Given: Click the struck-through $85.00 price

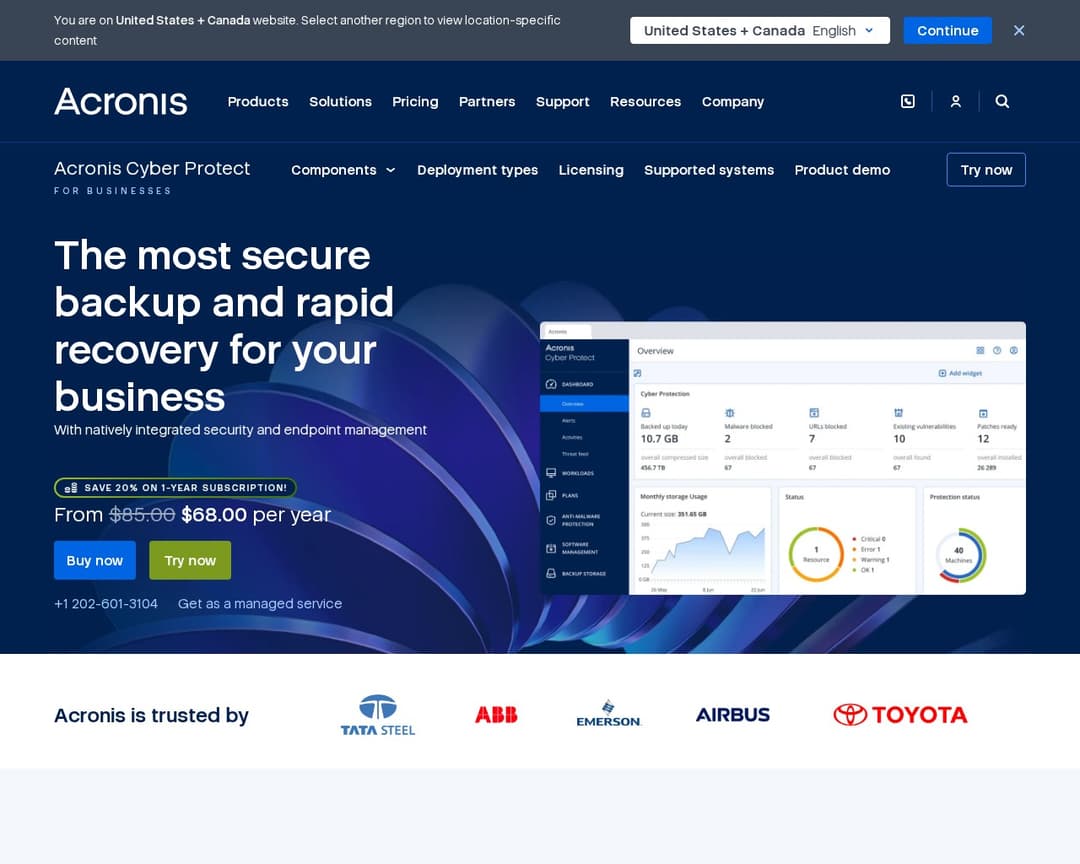Looking at the screenshot, I should [x=143, y=515].
